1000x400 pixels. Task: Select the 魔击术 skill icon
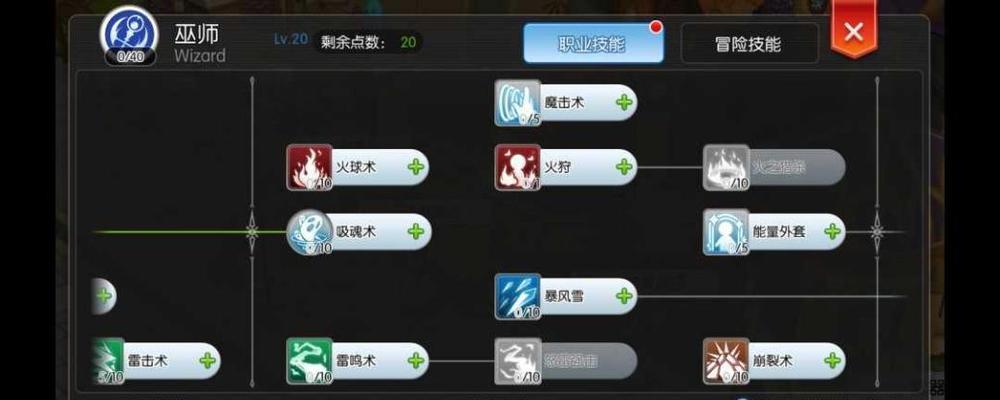pyautogui.click(x=518, y=103)
